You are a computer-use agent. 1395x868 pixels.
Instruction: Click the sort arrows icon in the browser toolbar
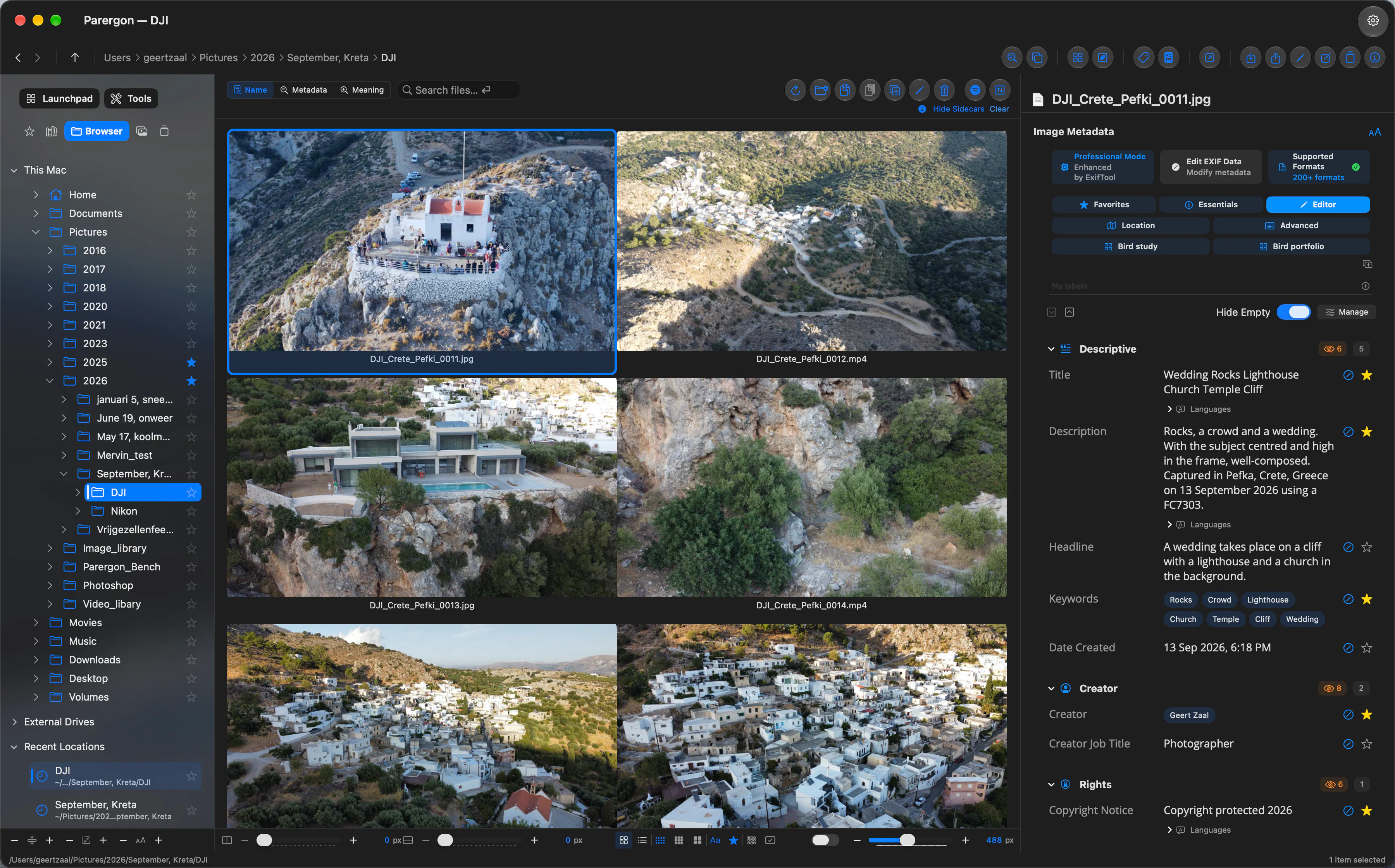pyautogui.click(x=1000, y=90)
